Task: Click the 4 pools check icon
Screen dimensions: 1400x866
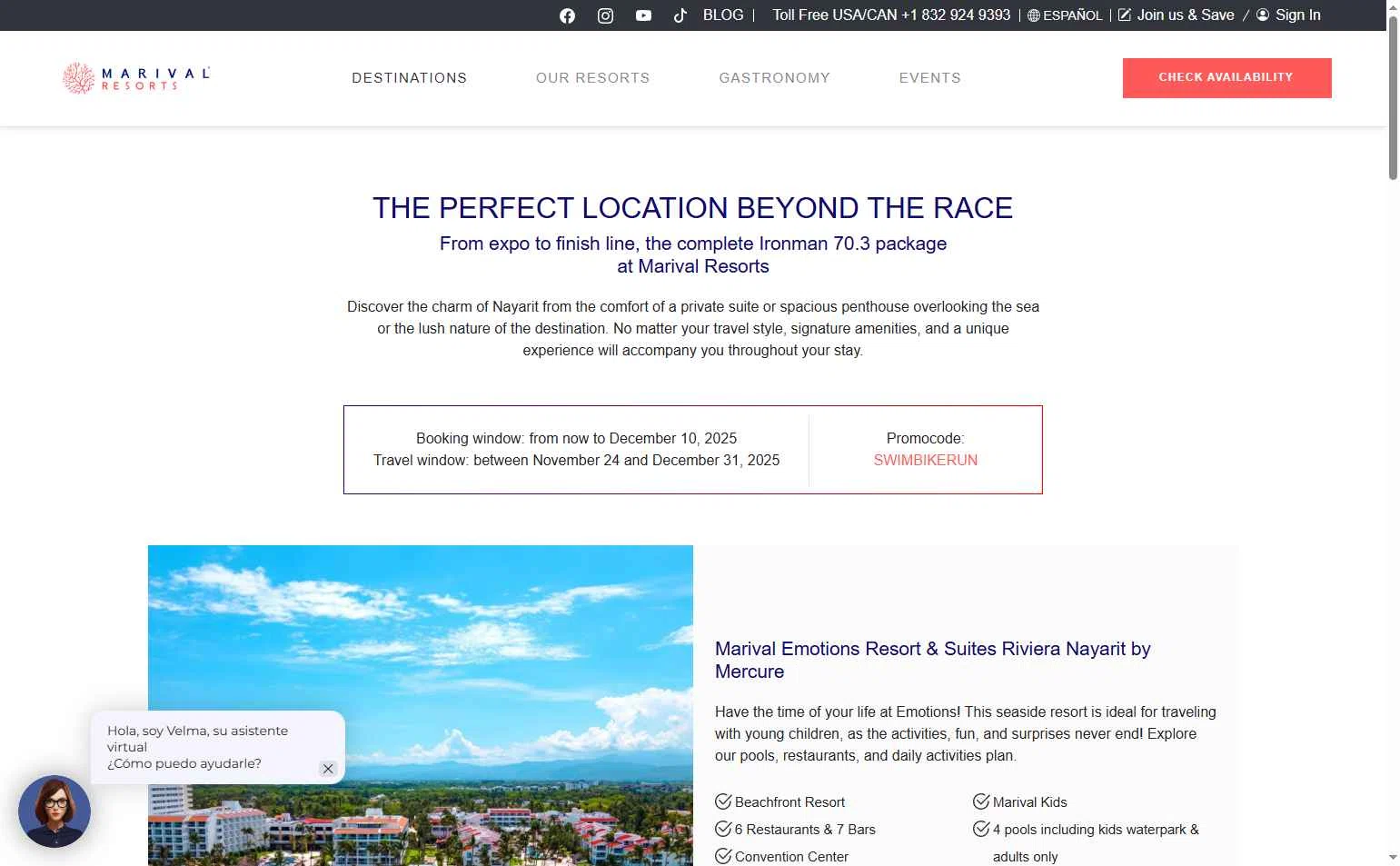Action: (x=981, y=829)
